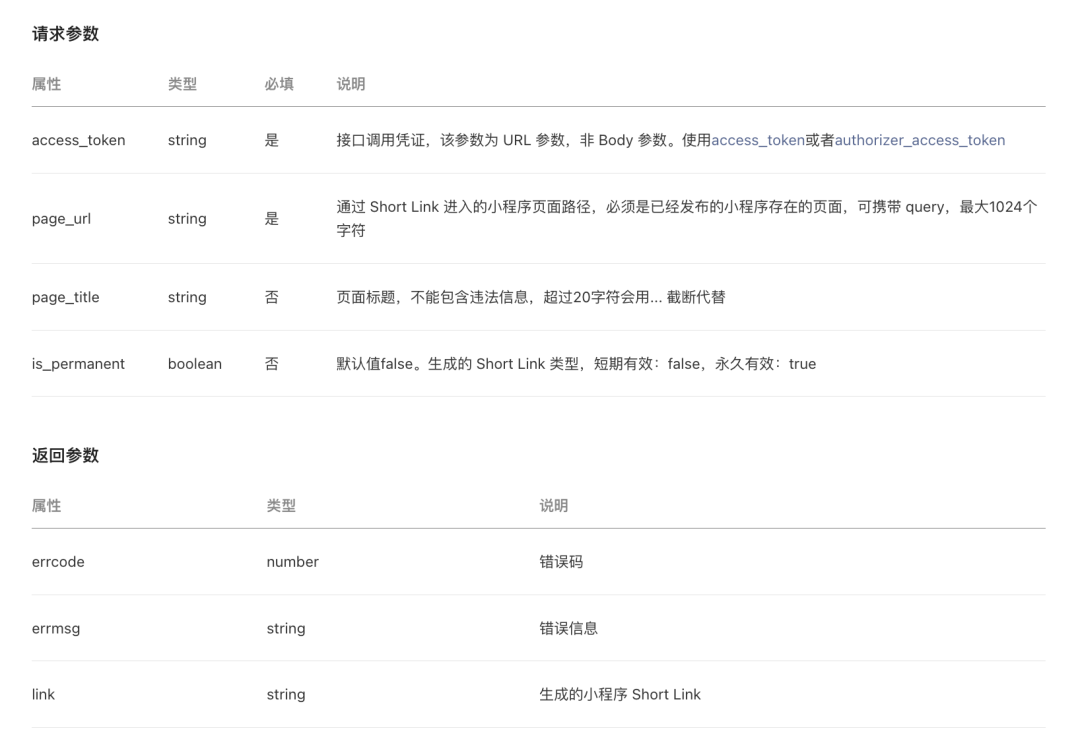Select the page_title attribute name

pyautogui.click(x=65, y=297)
